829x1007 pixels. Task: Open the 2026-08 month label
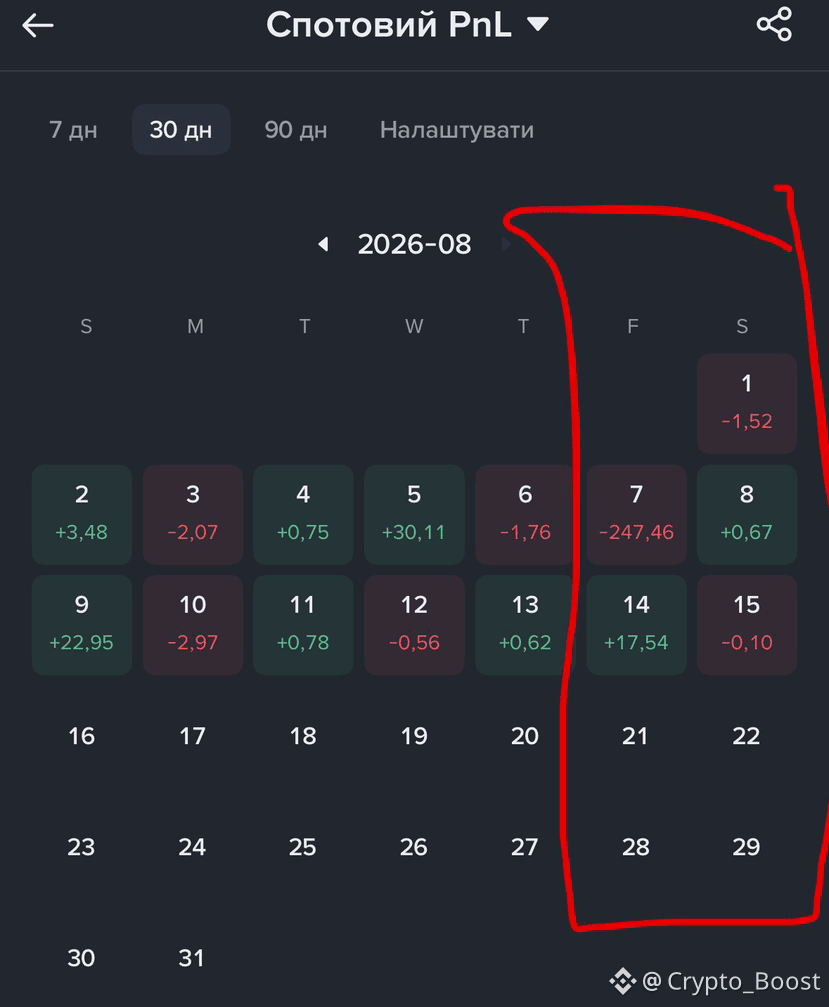pos(414,245)
